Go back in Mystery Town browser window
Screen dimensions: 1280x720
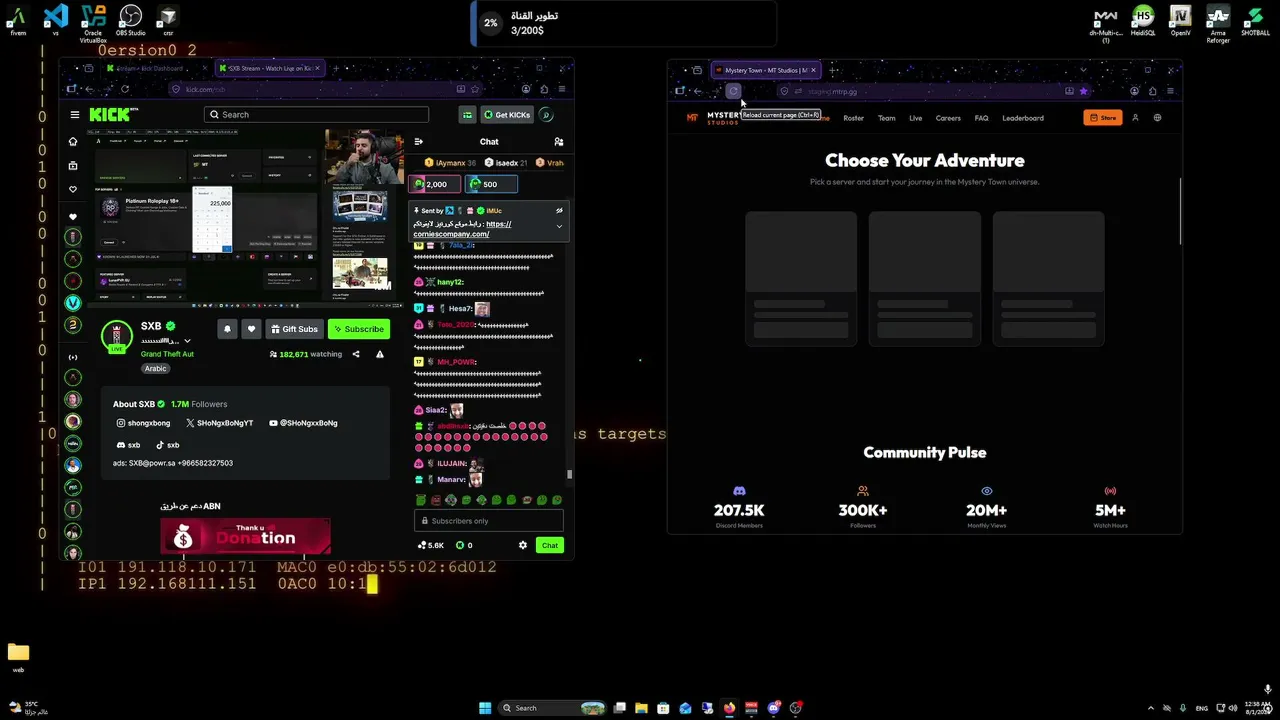click(x=697, y=91)
